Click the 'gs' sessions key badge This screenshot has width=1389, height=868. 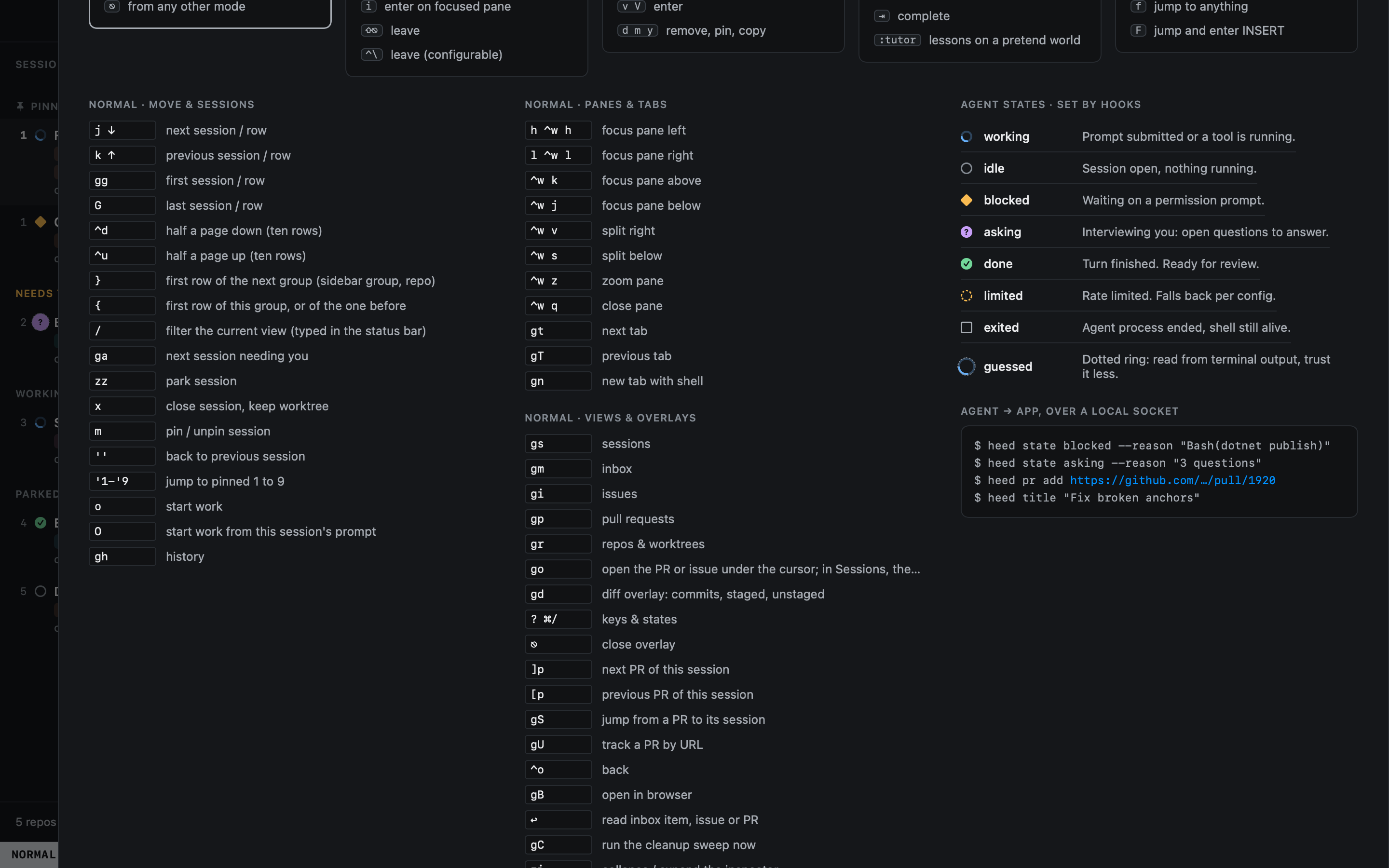click(558, 444)
